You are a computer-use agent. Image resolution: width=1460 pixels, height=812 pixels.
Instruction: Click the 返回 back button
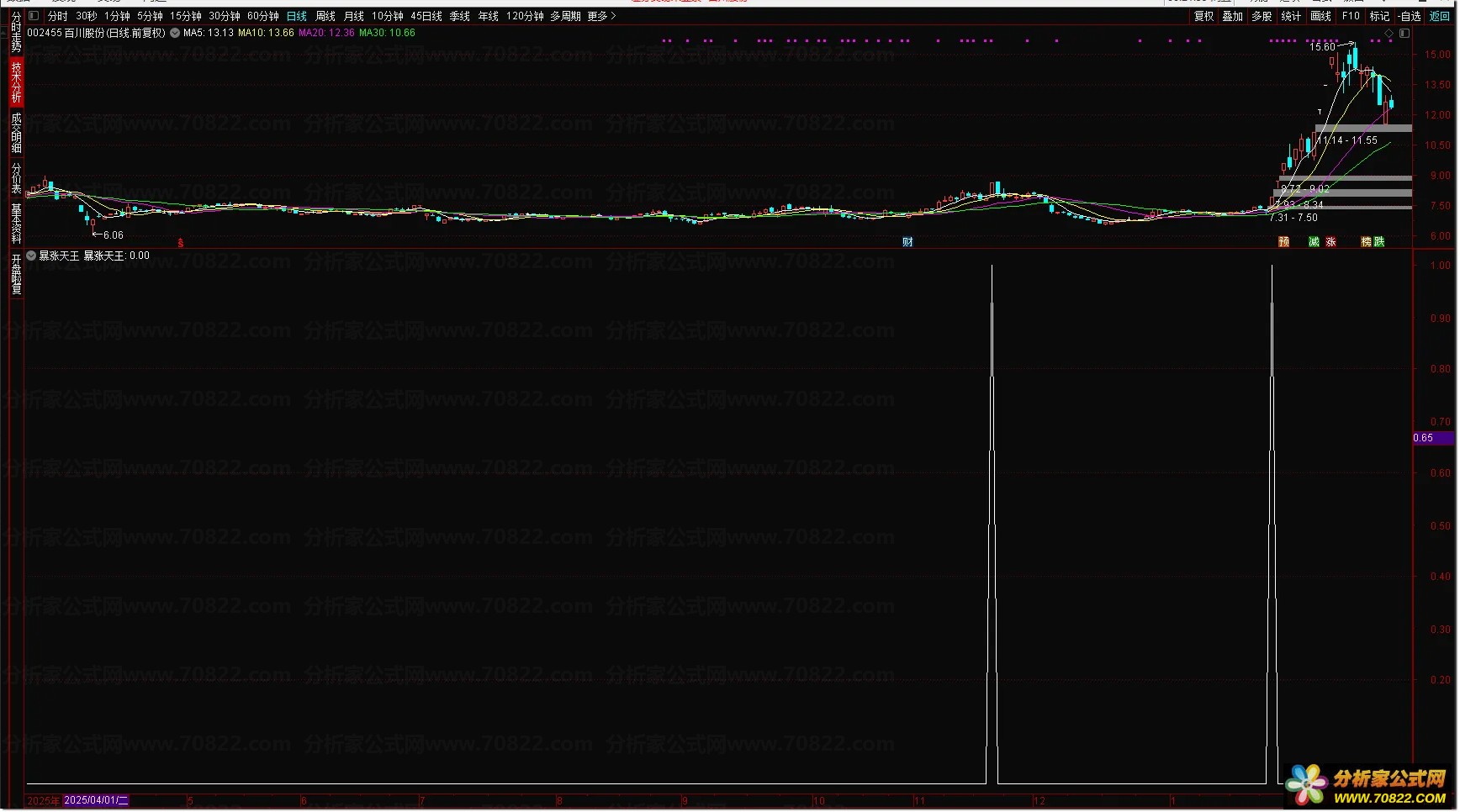pyautogui.click(x=1440, y=16)
